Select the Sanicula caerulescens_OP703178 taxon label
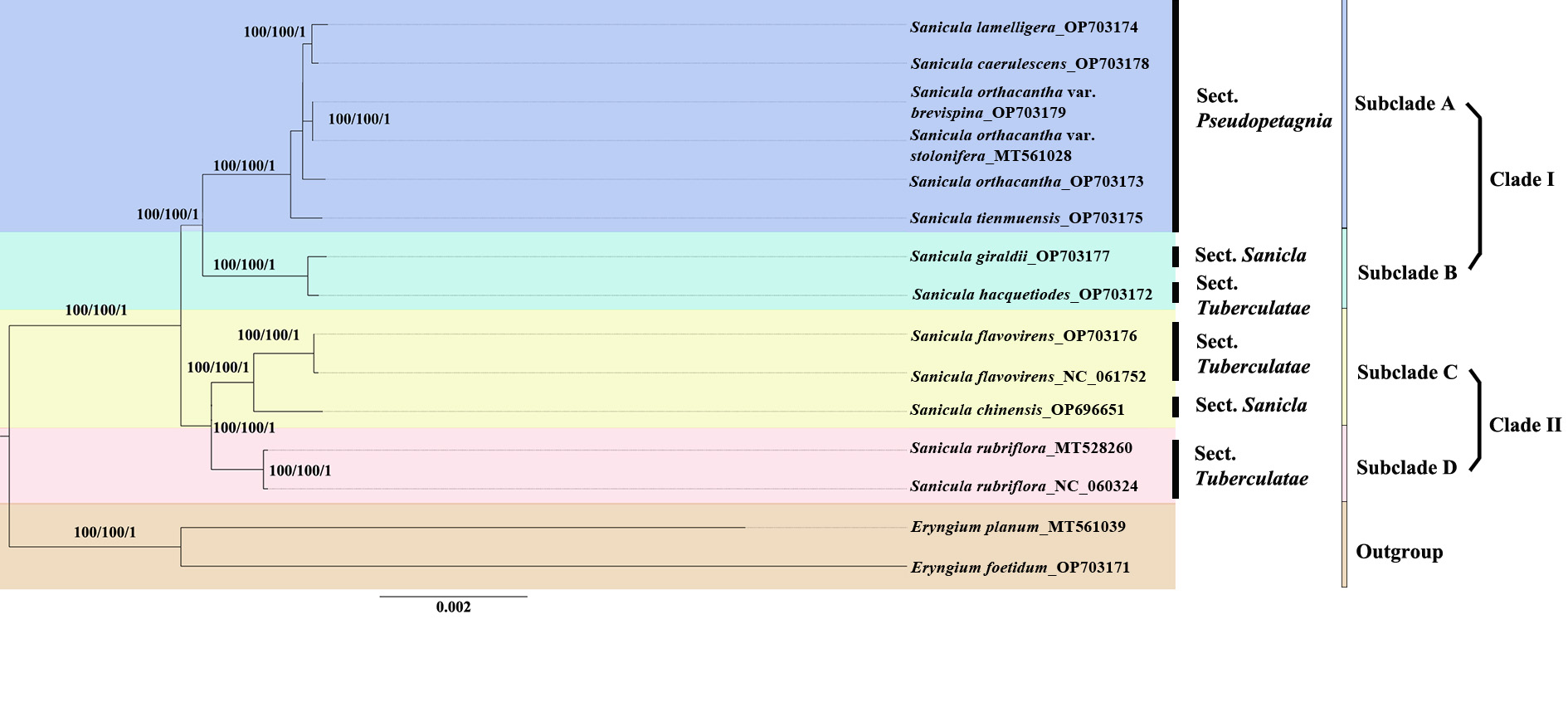Screen dimensions: 1568x707 [1029, 64]
